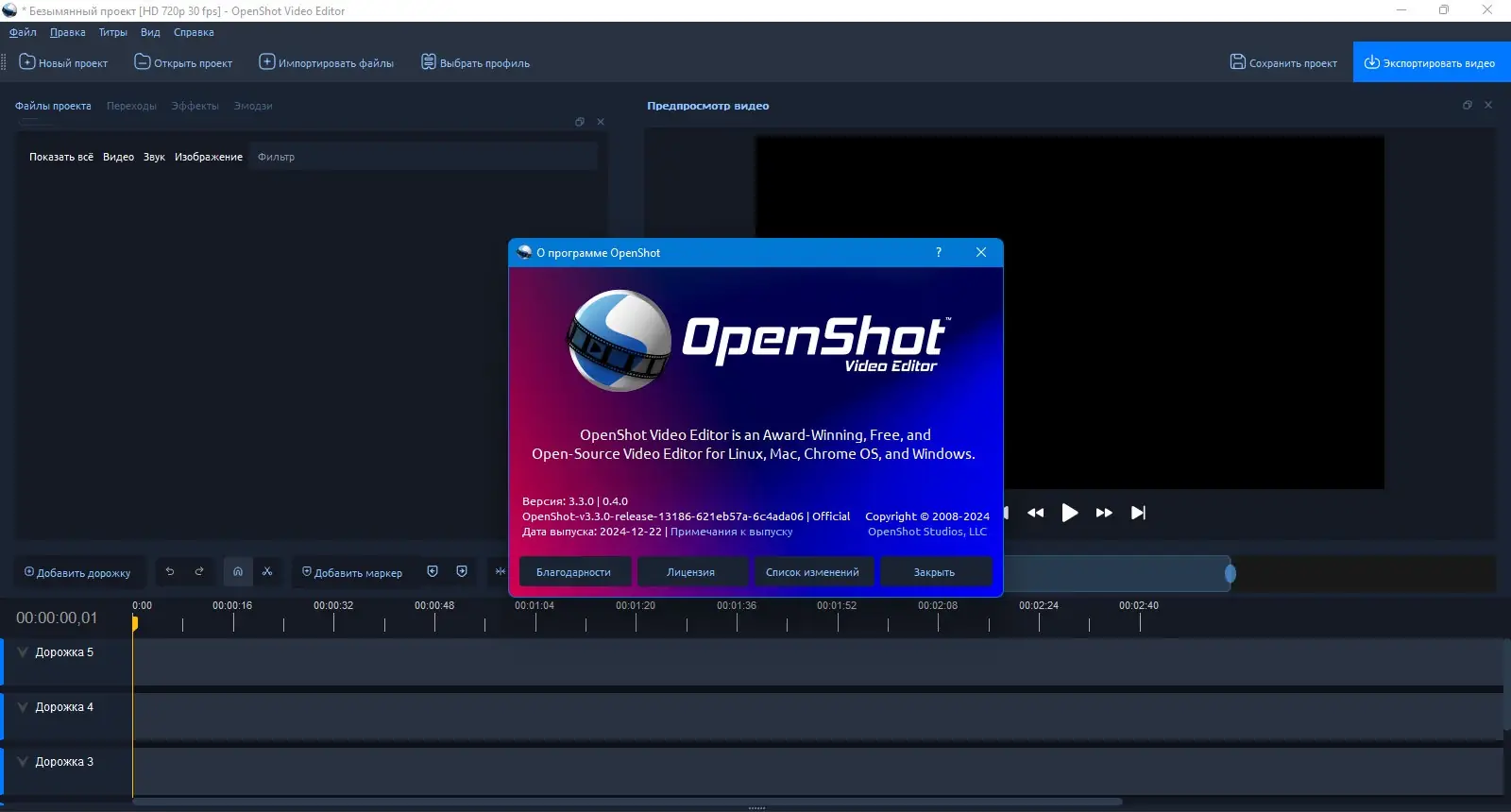Select the Дорожка 3 track label

[x=64, y=762]
